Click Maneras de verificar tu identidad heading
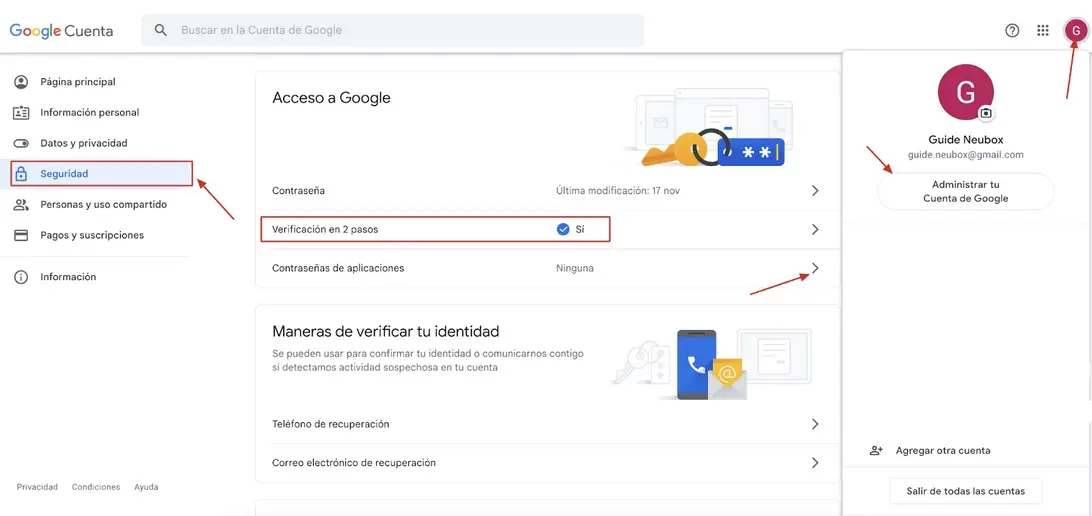 tap(386, 331)
